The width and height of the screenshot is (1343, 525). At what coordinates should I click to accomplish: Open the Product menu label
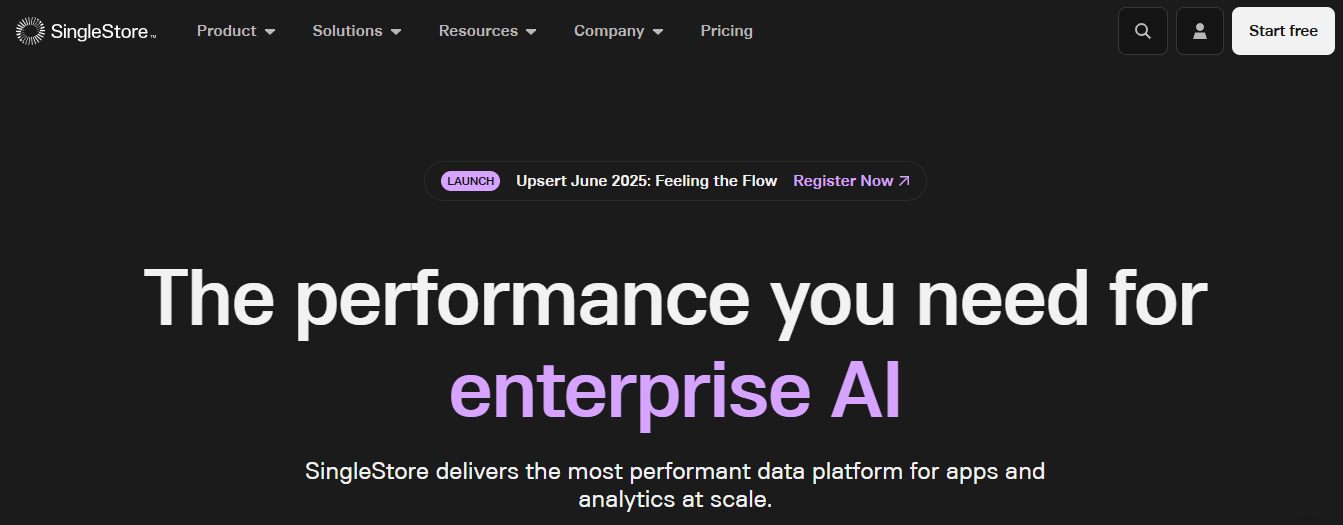(x=227, y=31)
